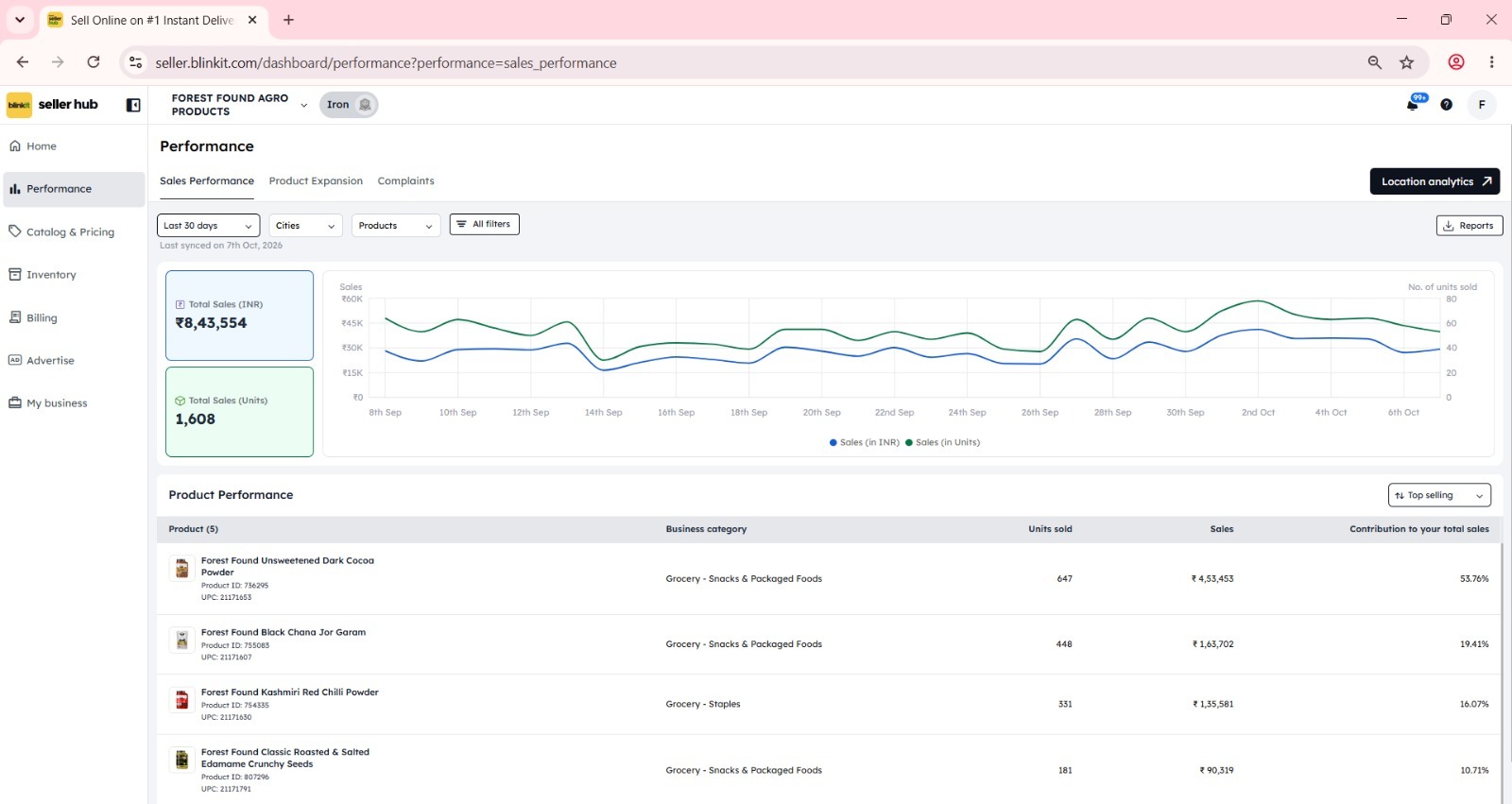Expand the Forest Found Agro Products store selector
Screen dimensions: 1512x804
point(239,105)
